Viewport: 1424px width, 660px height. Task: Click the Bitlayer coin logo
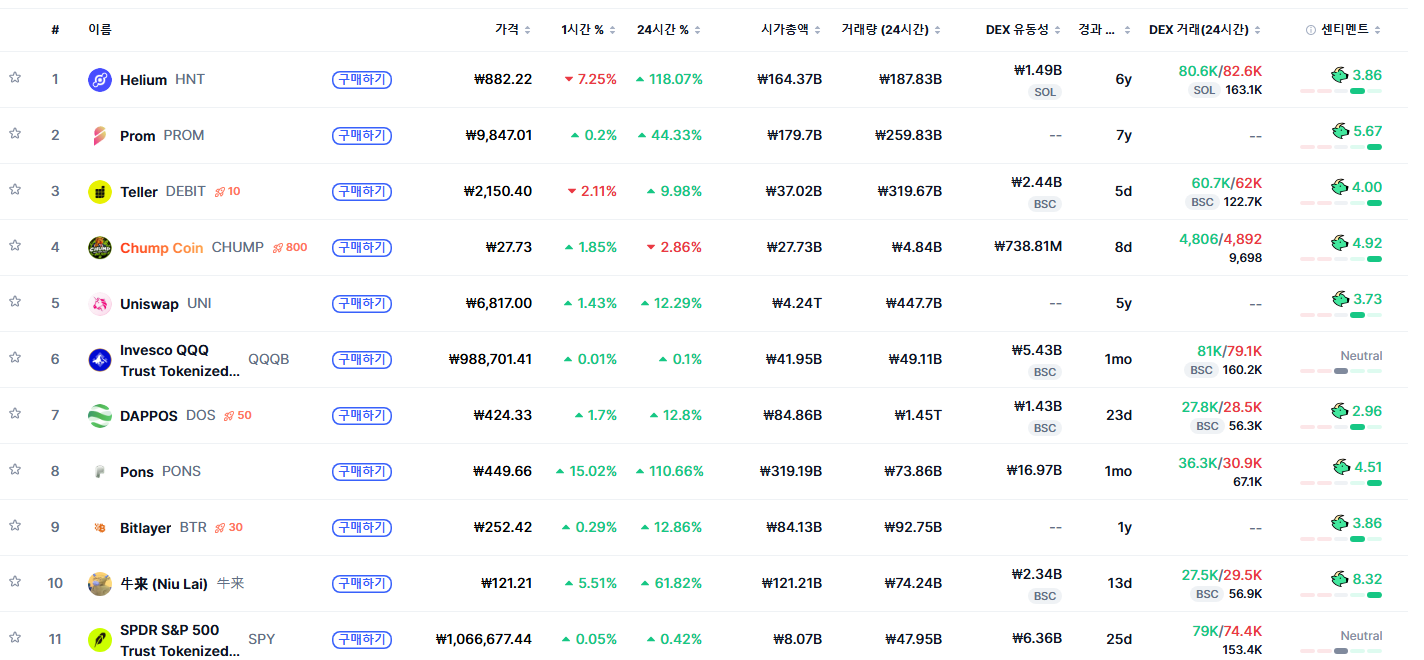tap(100, 528)
